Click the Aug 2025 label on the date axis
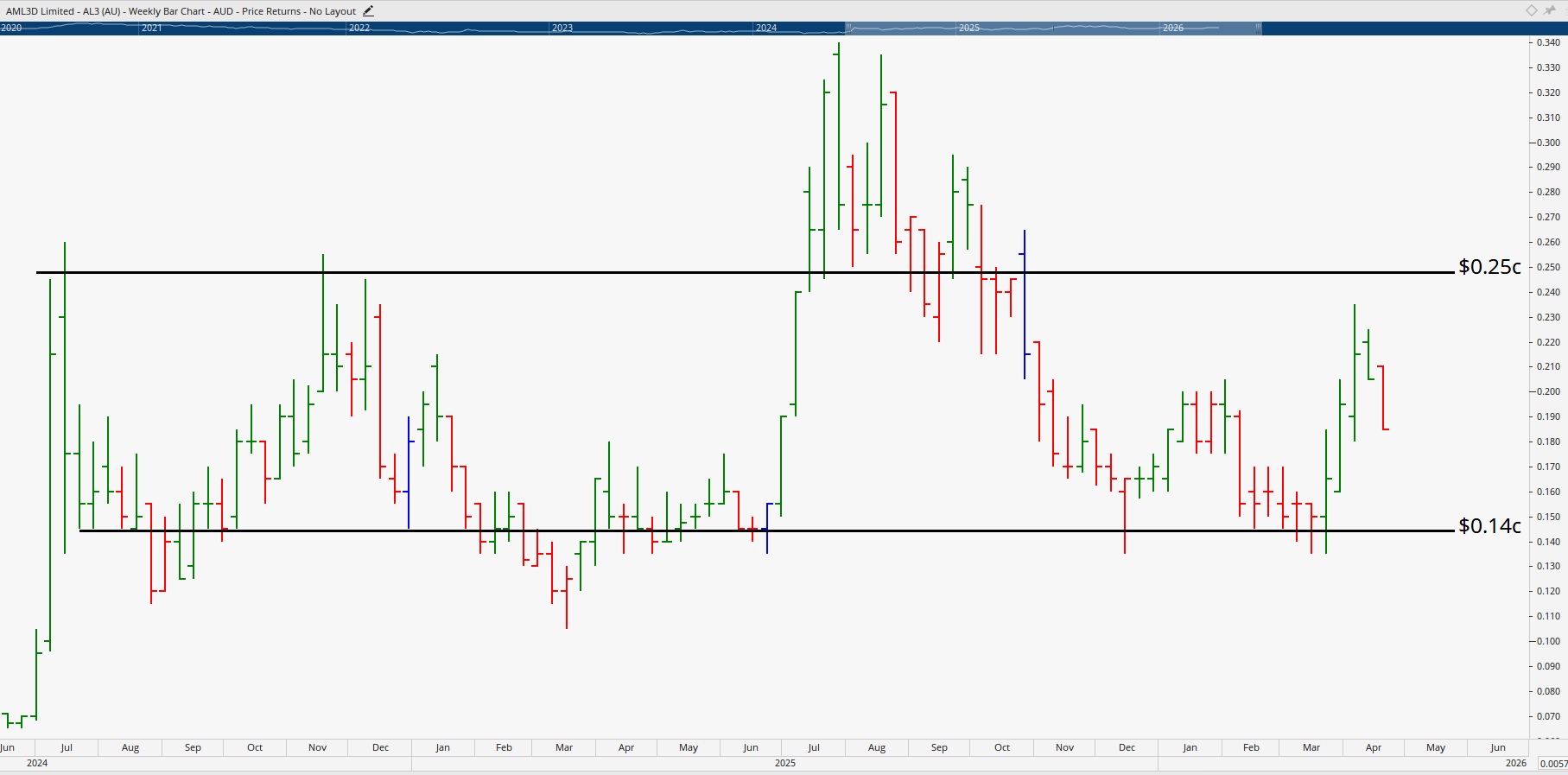Image resolution: width=1568 pixels, height=775 pixels. click(877, 747)
